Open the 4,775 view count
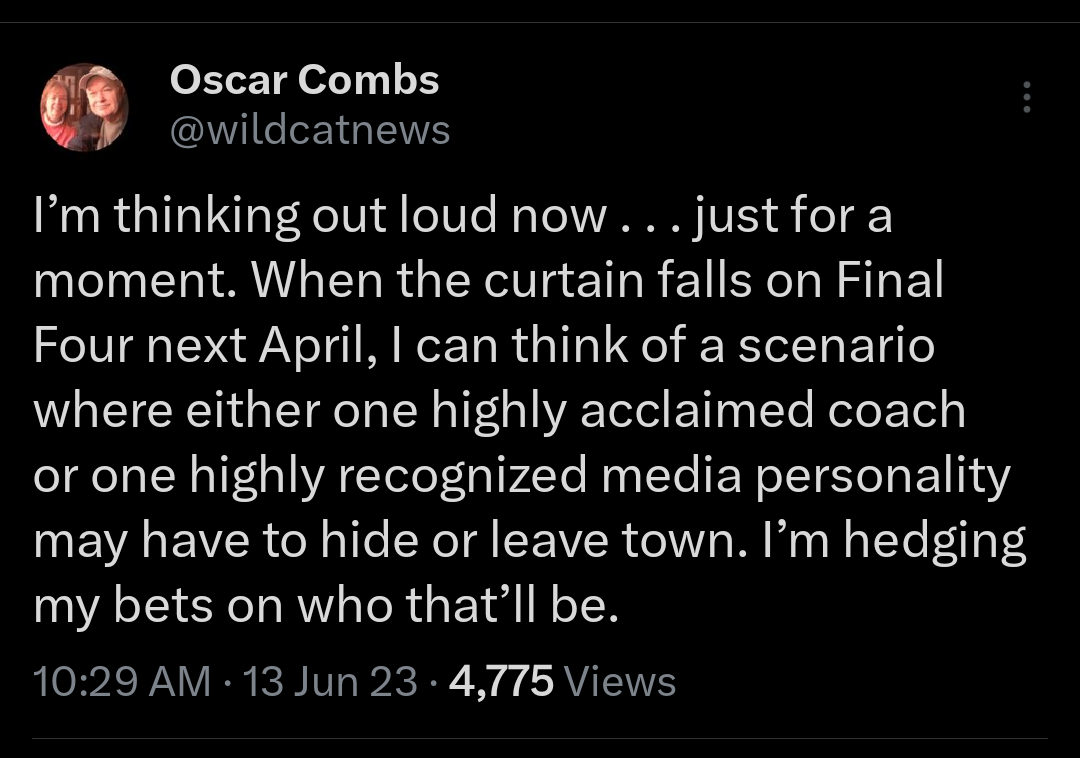Screen dimensions: 1080x758 tap(501, 682)
